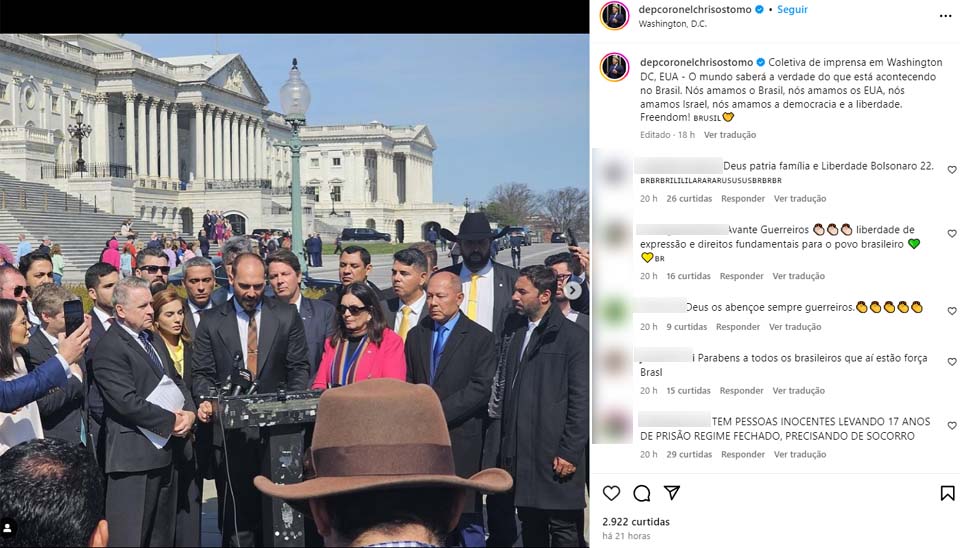
Task: Go to next photo arrow
Action: click(573, 290)
